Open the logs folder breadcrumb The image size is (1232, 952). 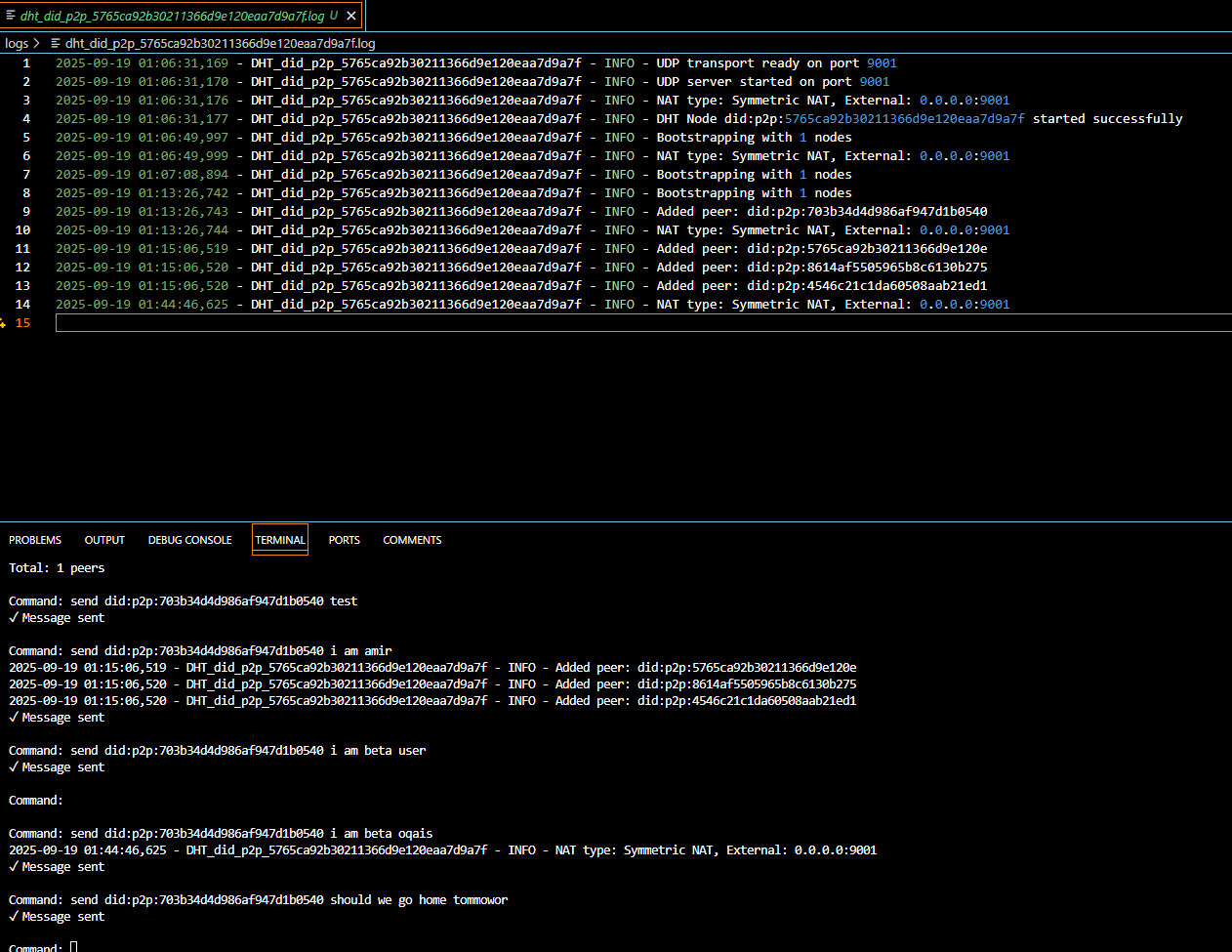tap(17, 43)
